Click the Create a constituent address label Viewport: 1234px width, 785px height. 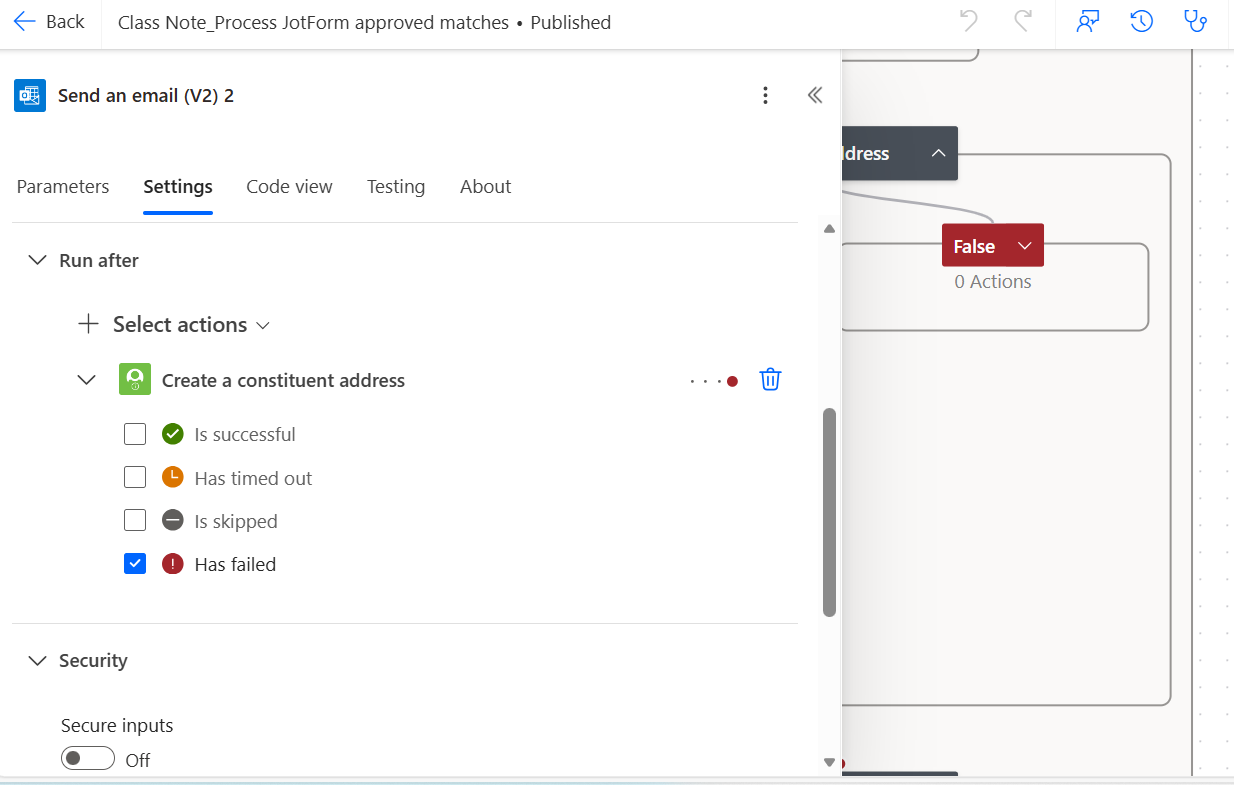point(283,380)
